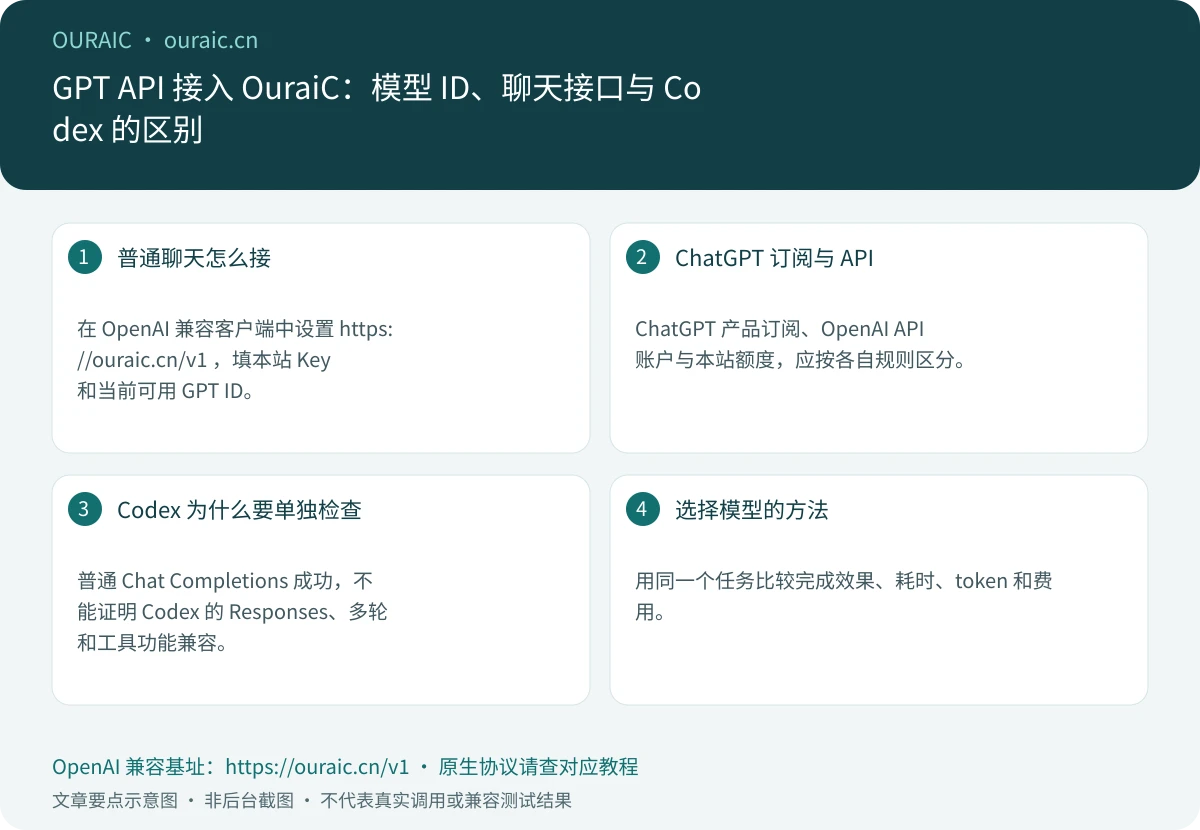Select the heading '普通聊天怎么接'

click(194, 258)
